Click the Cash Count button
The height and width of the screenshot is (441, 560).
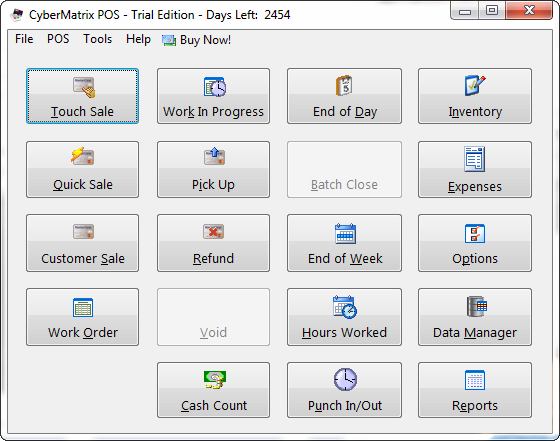coord(214,390)
